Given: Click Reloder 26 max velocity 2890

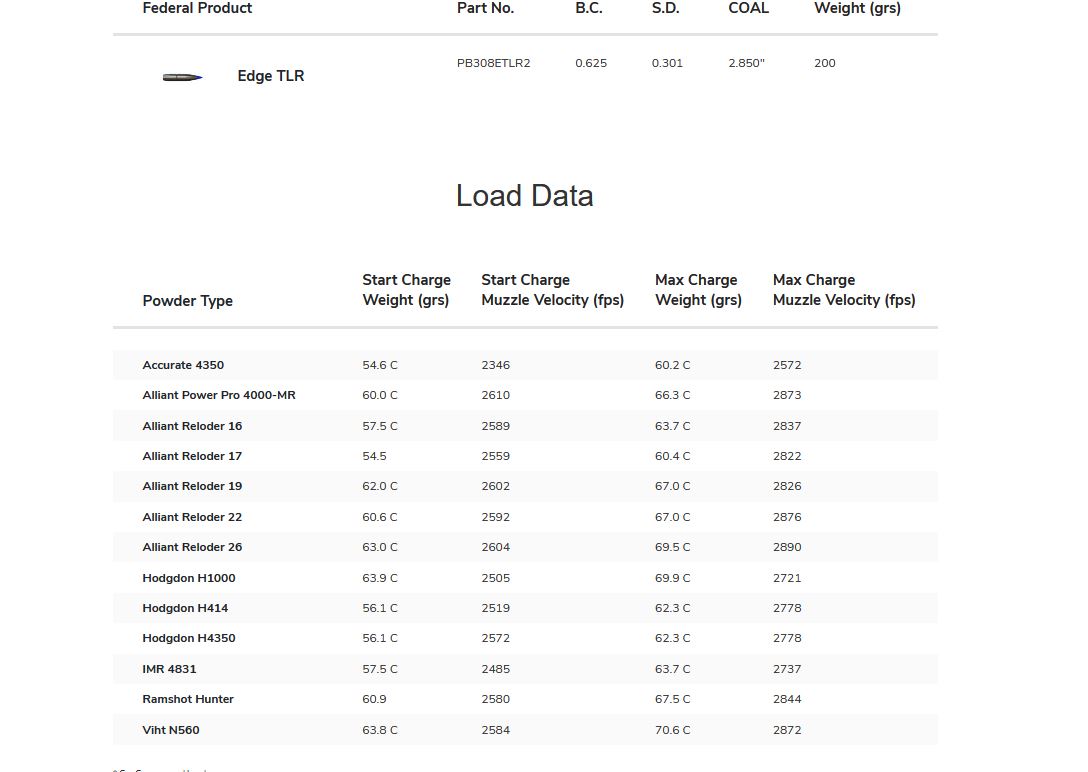Looking at the screenshot, I should [x=787, y=547].
